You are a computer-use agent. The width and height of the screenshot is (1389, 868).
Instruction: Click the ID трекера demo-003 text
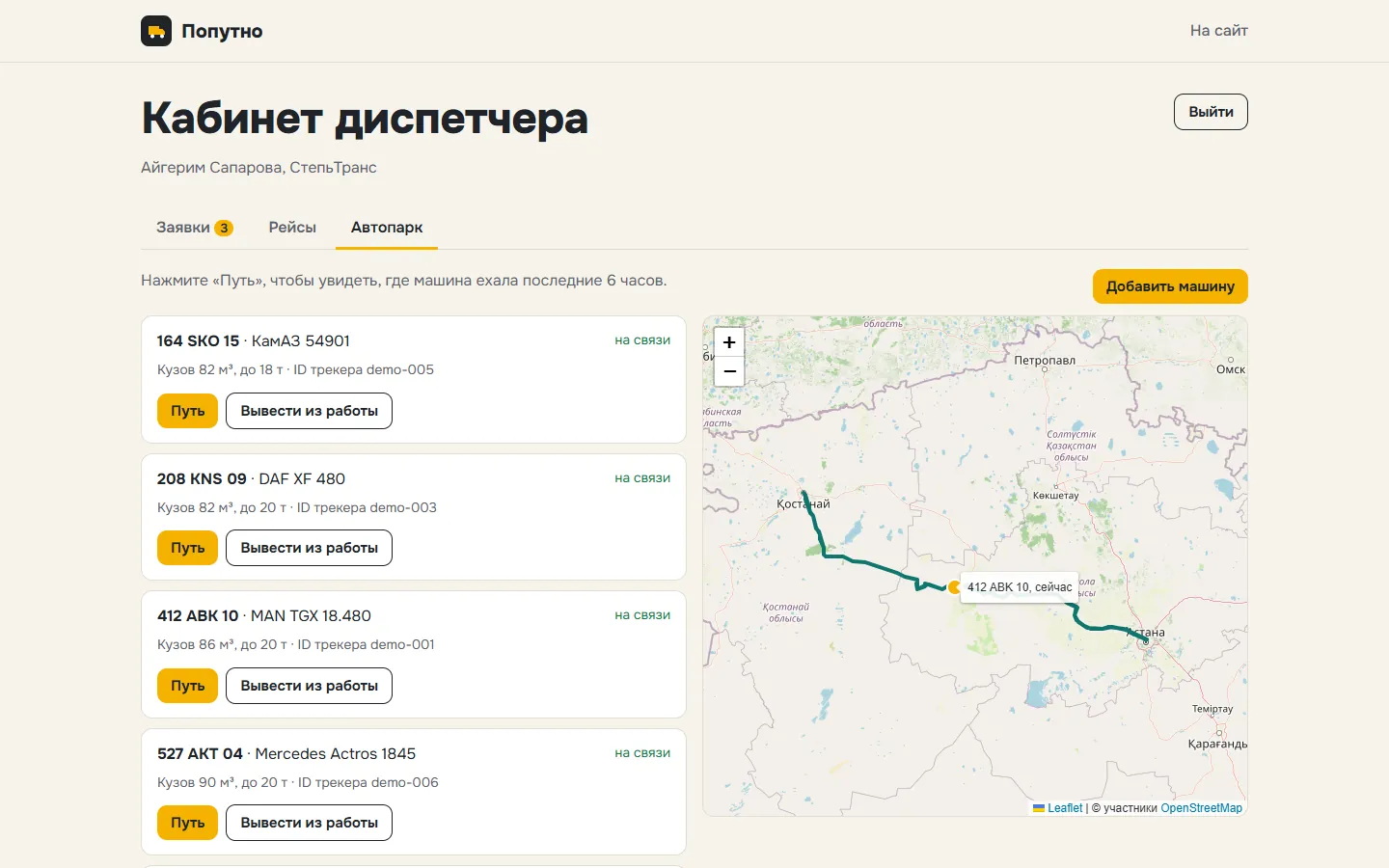(367, 507)
